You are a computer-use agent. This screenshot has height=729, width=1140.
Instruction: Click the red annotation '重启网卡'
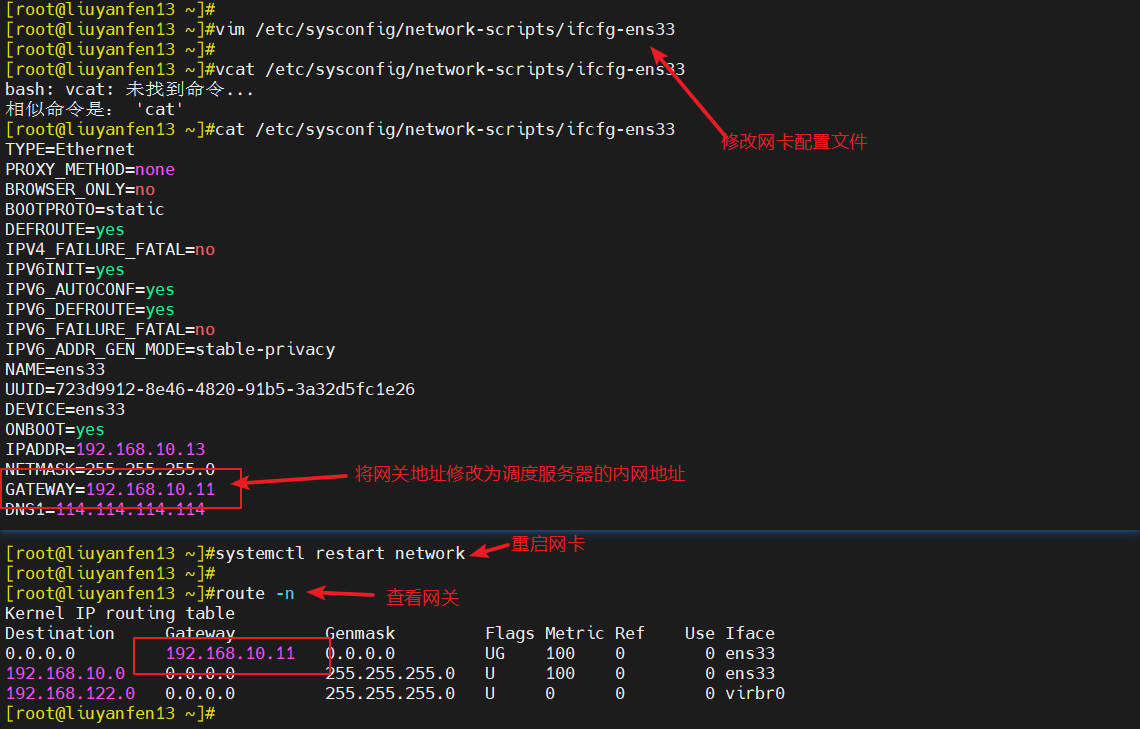(x=548, y=545)
